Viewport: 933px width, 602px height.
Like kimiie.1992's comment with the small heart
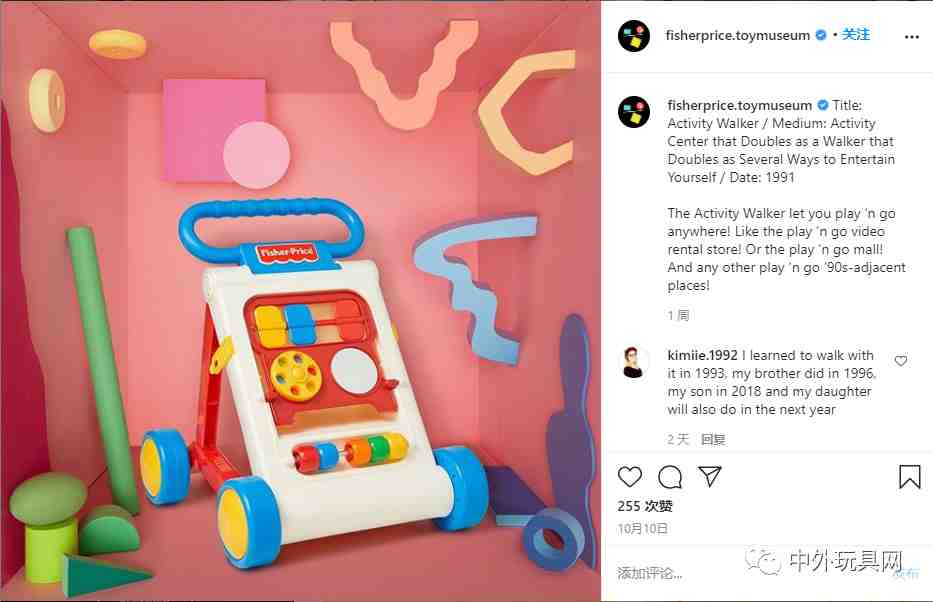901,361
